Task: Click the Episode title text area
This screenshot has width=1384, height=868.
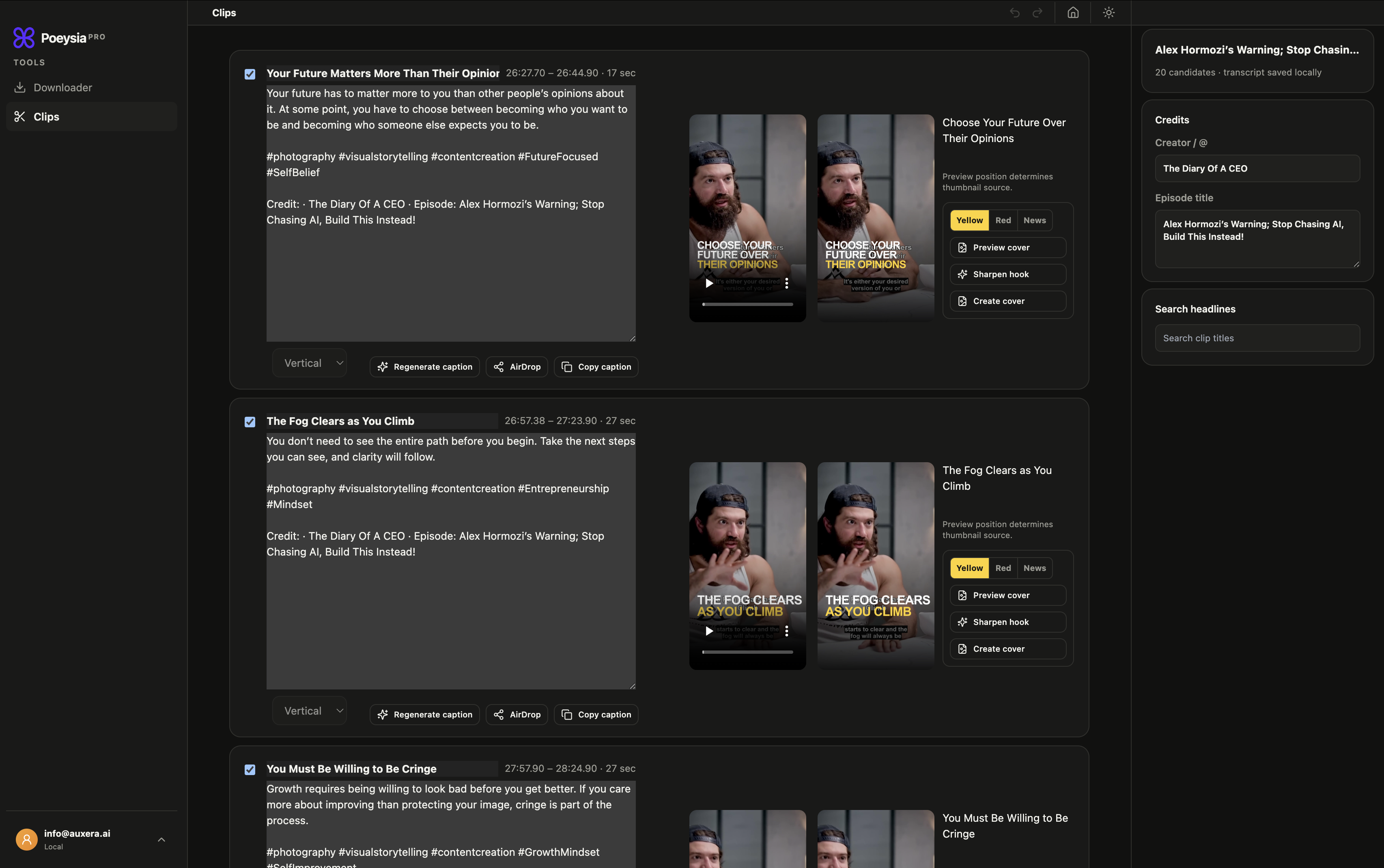Action: pyautogui.click(x=1257, y=239)
